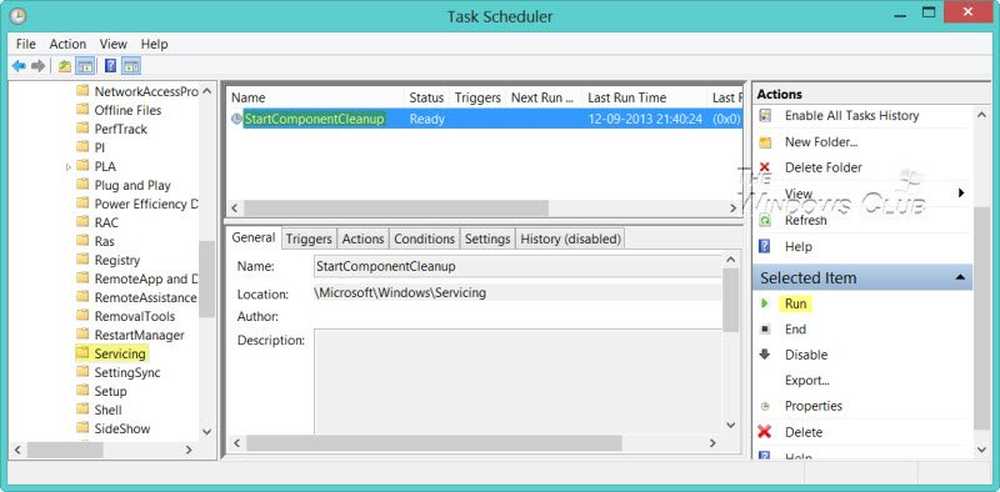1000x492 pixels.
Task: Click the Task Scheduler clock icon in title bar
Action: [18, 16]
